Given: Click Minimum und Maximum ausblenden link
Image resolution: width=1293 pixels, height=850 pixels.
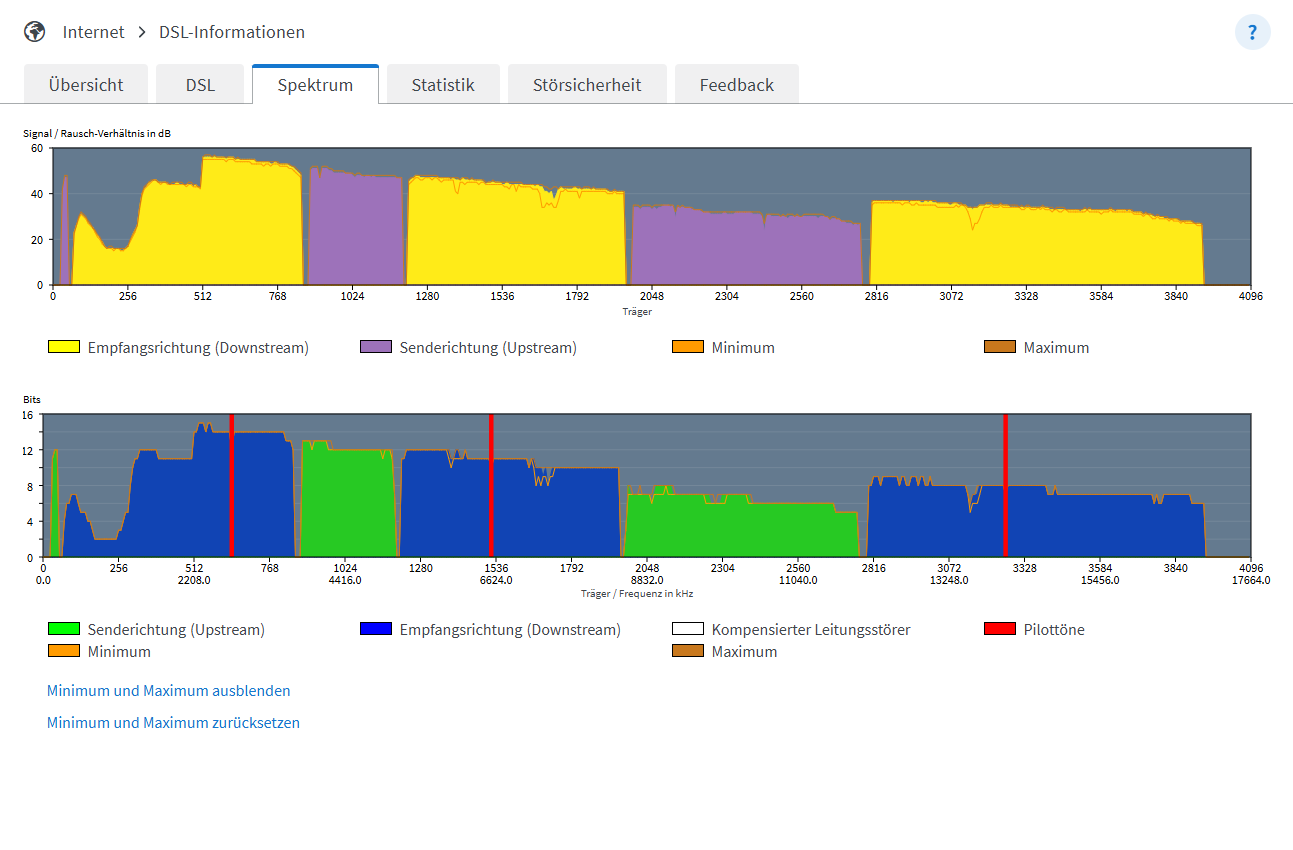Looking at the screenshot, I should click(169, 691).
